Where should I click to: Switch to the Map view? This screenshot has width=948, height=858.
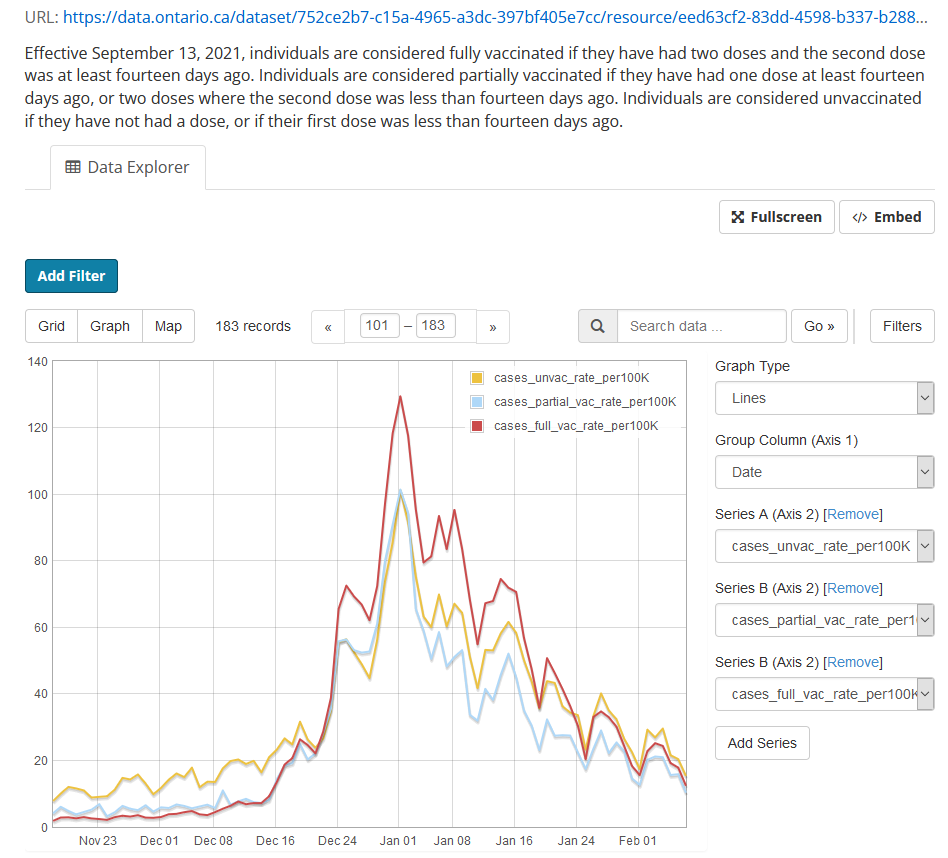click(x=168, y=326)
